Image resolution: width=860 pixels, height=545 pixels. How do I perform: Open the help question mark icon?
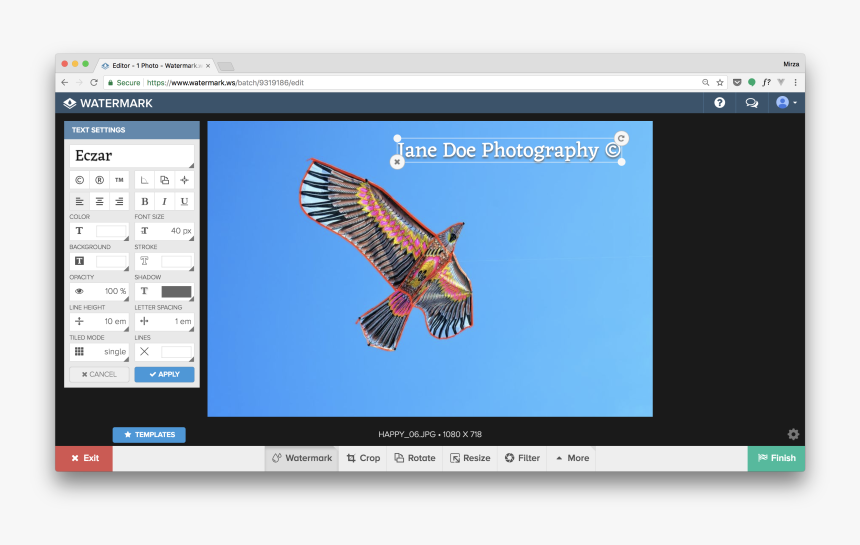(720, 103)
